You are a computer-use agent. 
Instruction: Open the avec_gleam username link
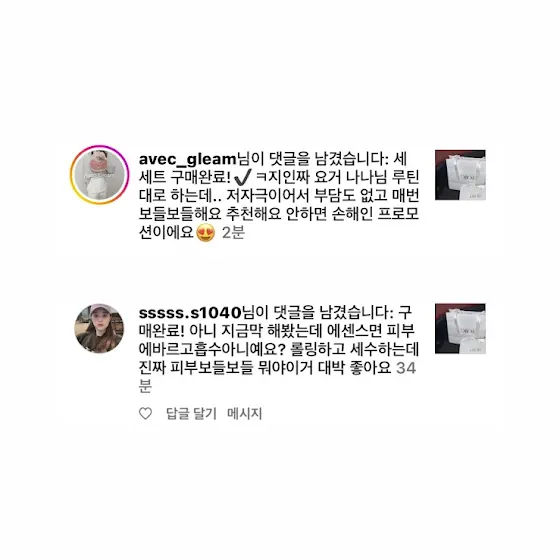pos(188,159)
